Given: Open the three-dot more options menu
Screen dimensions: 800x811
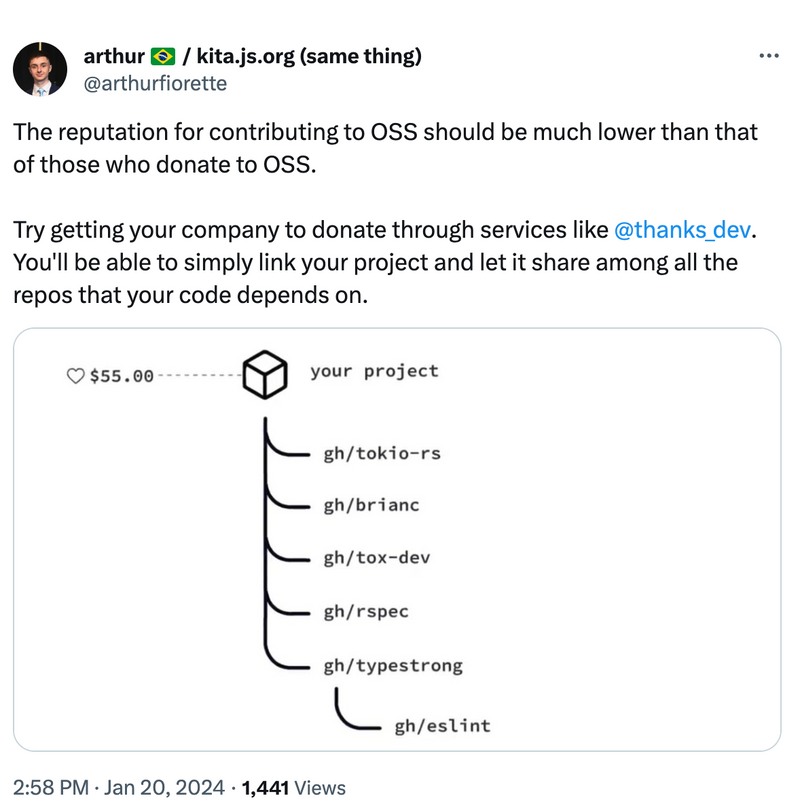Looking at the screenshot, I should pyautogui.click(x=768, y=55).
